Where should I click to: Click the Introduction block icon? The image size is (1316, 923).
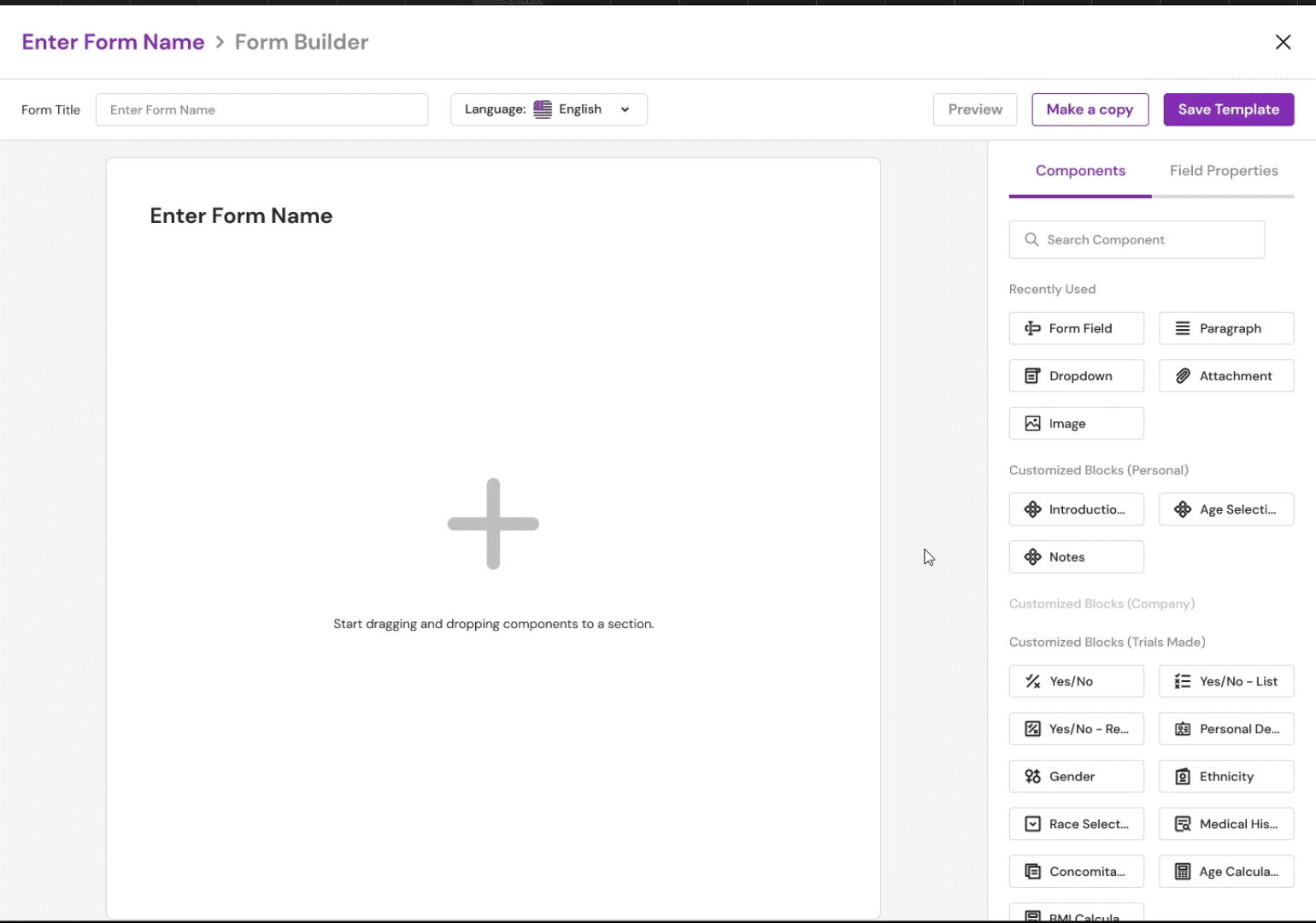(1032, 509)
